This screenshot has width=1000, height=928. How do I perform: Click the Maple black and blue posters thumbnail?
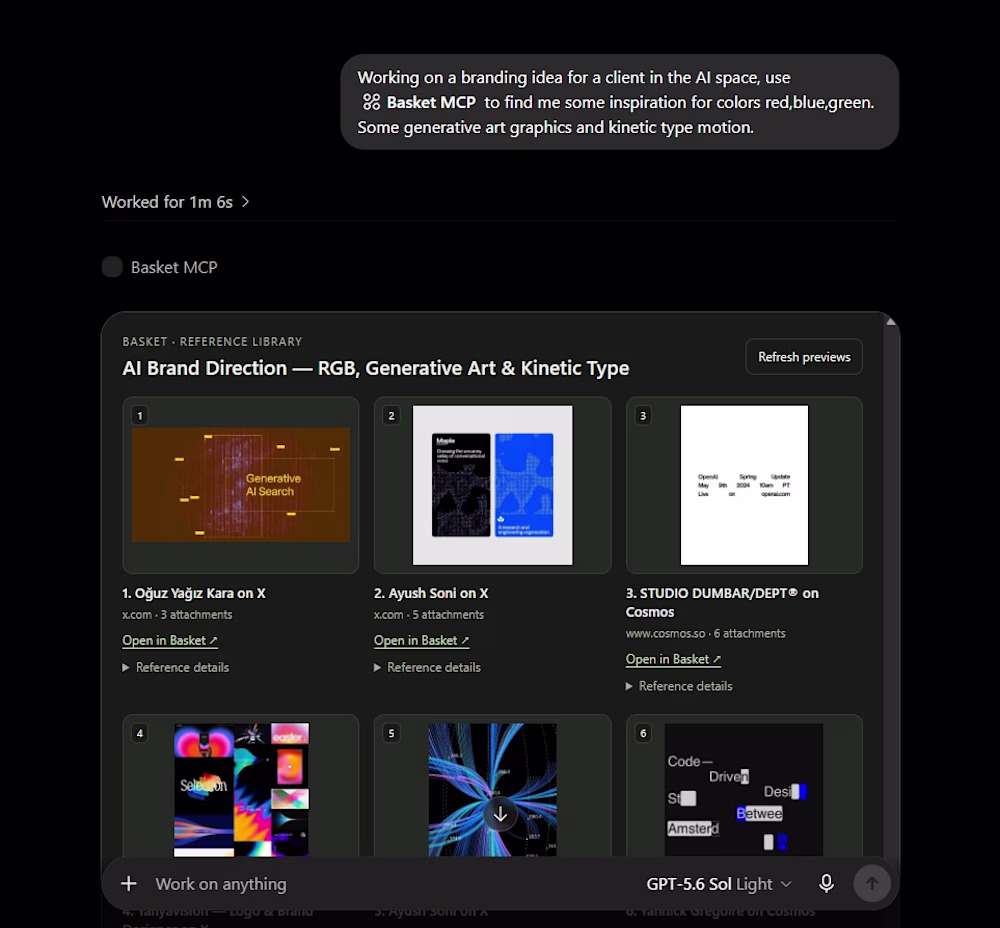(x=492, y=485)
